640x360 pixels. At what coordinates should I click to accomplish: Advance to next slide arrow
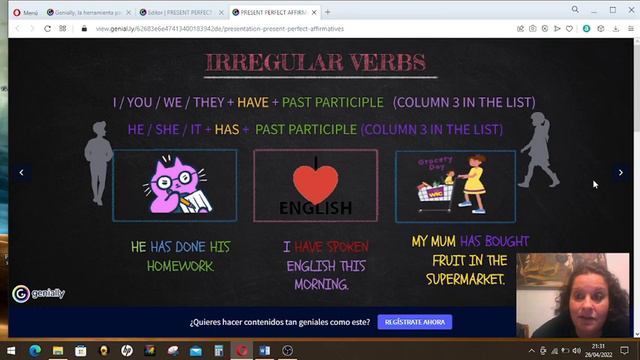pyautogui.click(x=620, y=173)
